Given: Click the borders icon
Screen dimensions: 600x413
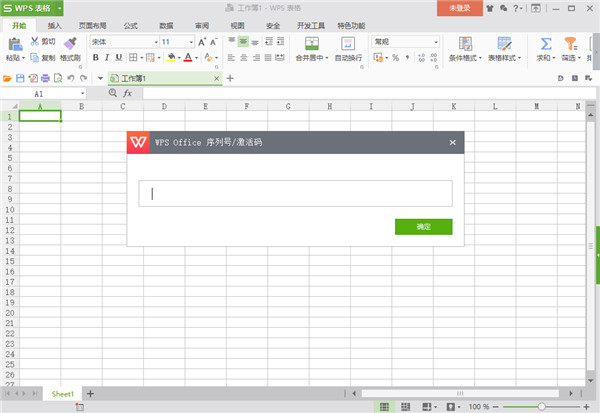Looking at the screenshot, I should click(133, 58).
